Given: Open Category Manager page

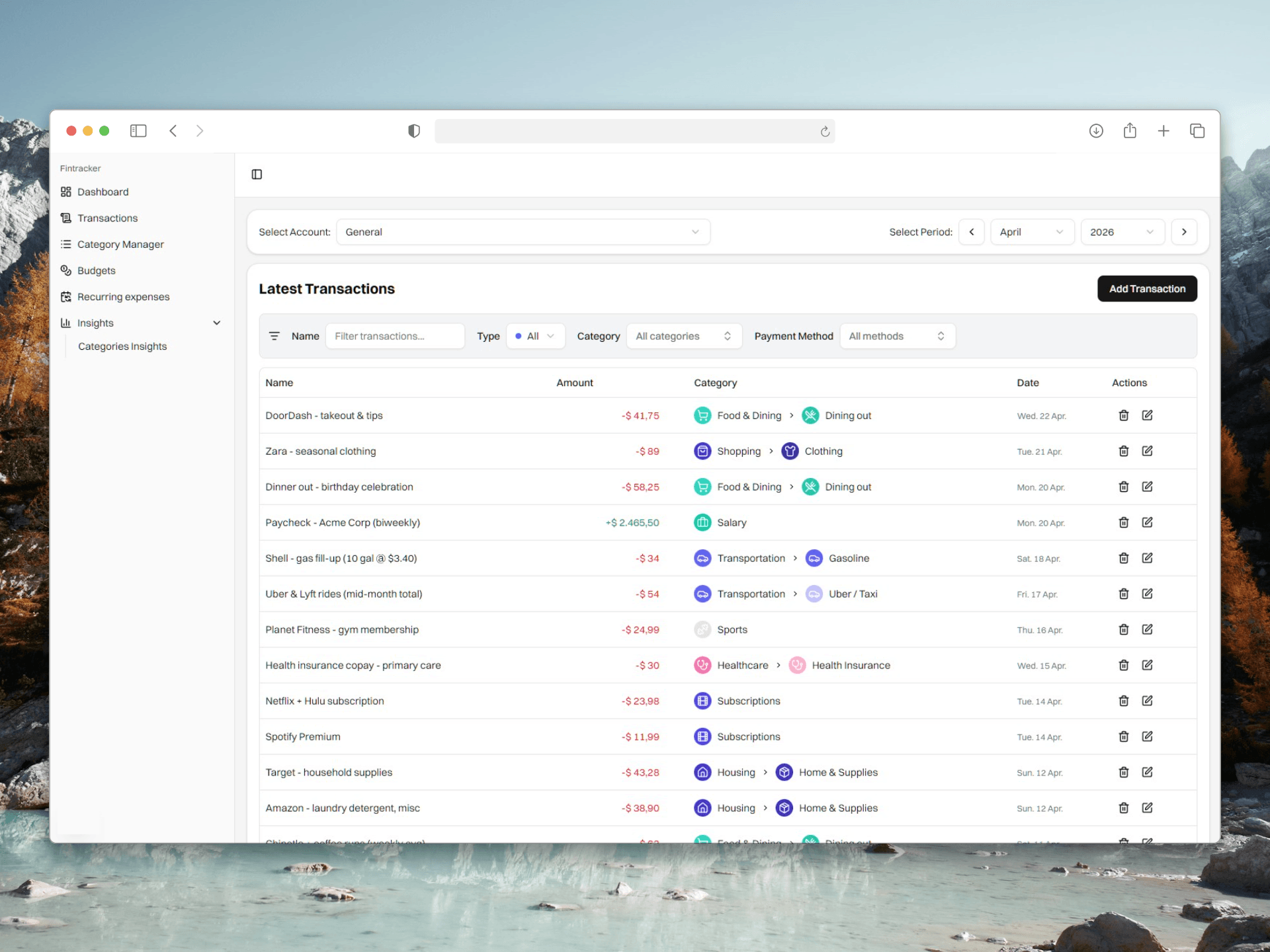Looking at the screenshot, I should (120, 244).
